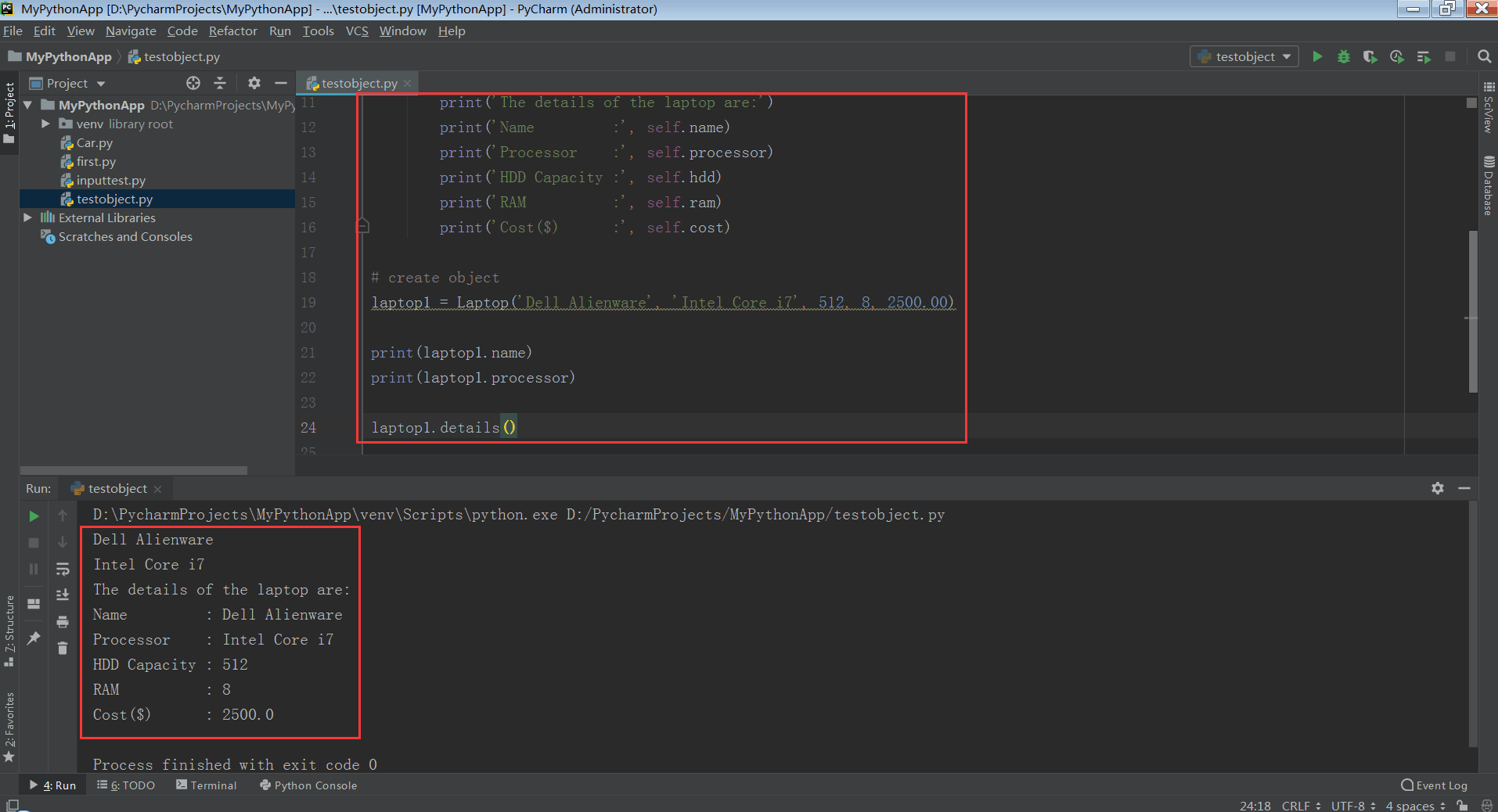This screenshot has height=812, width=1498.
Task: Toggle the Database right side panel
Action: [x=1489, y=185]
